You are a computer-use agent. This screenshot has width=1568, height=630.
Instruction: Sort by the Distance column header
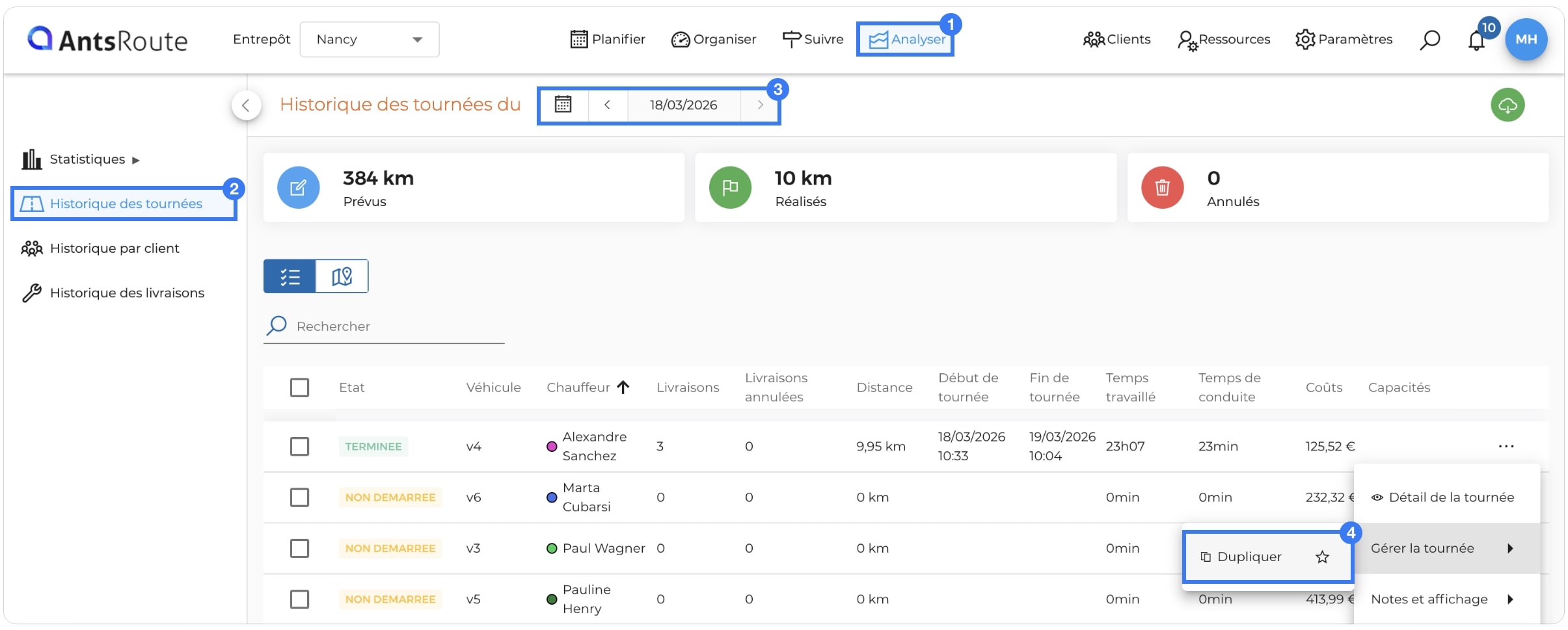pyautogui.click(x=884, y=387)
